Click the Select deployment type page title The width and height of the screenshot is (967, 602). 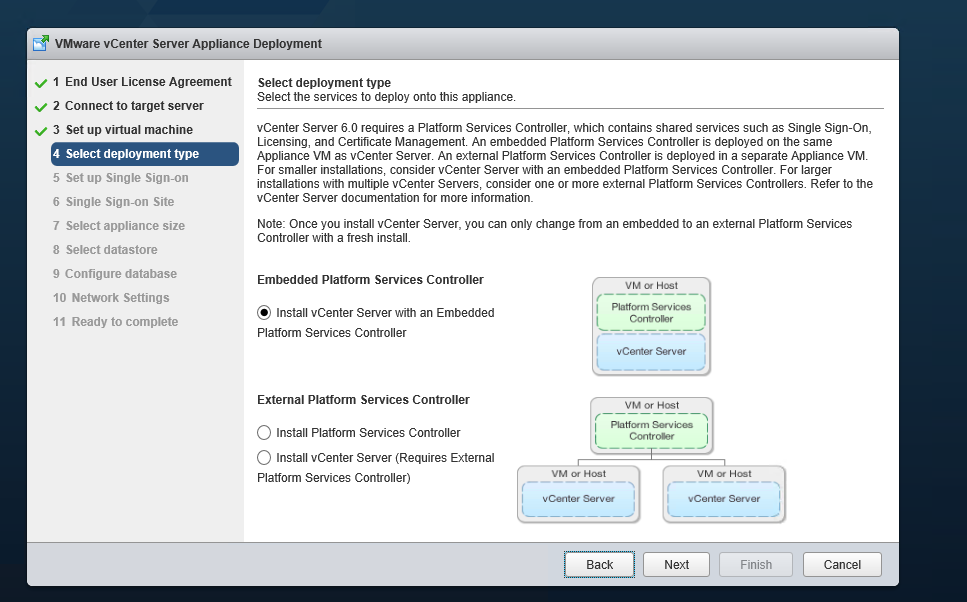(324, 82)
